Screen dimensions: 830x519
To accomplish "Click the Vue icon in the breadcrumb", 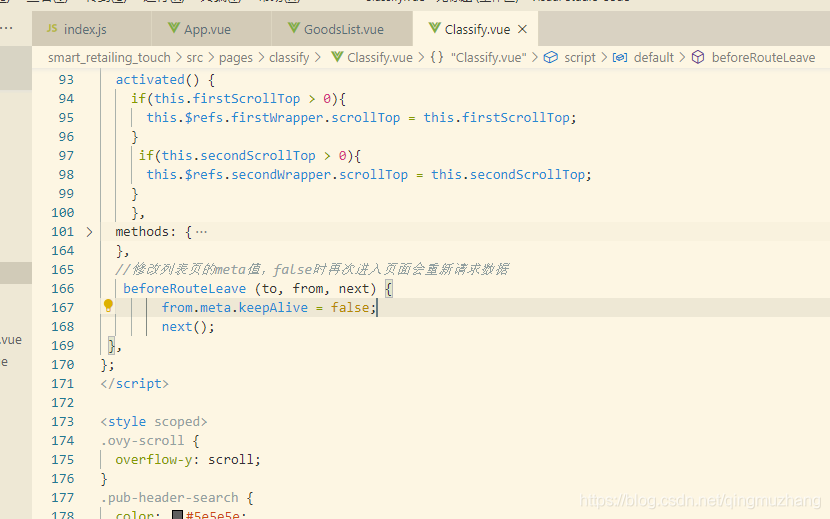I will click(x=337, y=57).
